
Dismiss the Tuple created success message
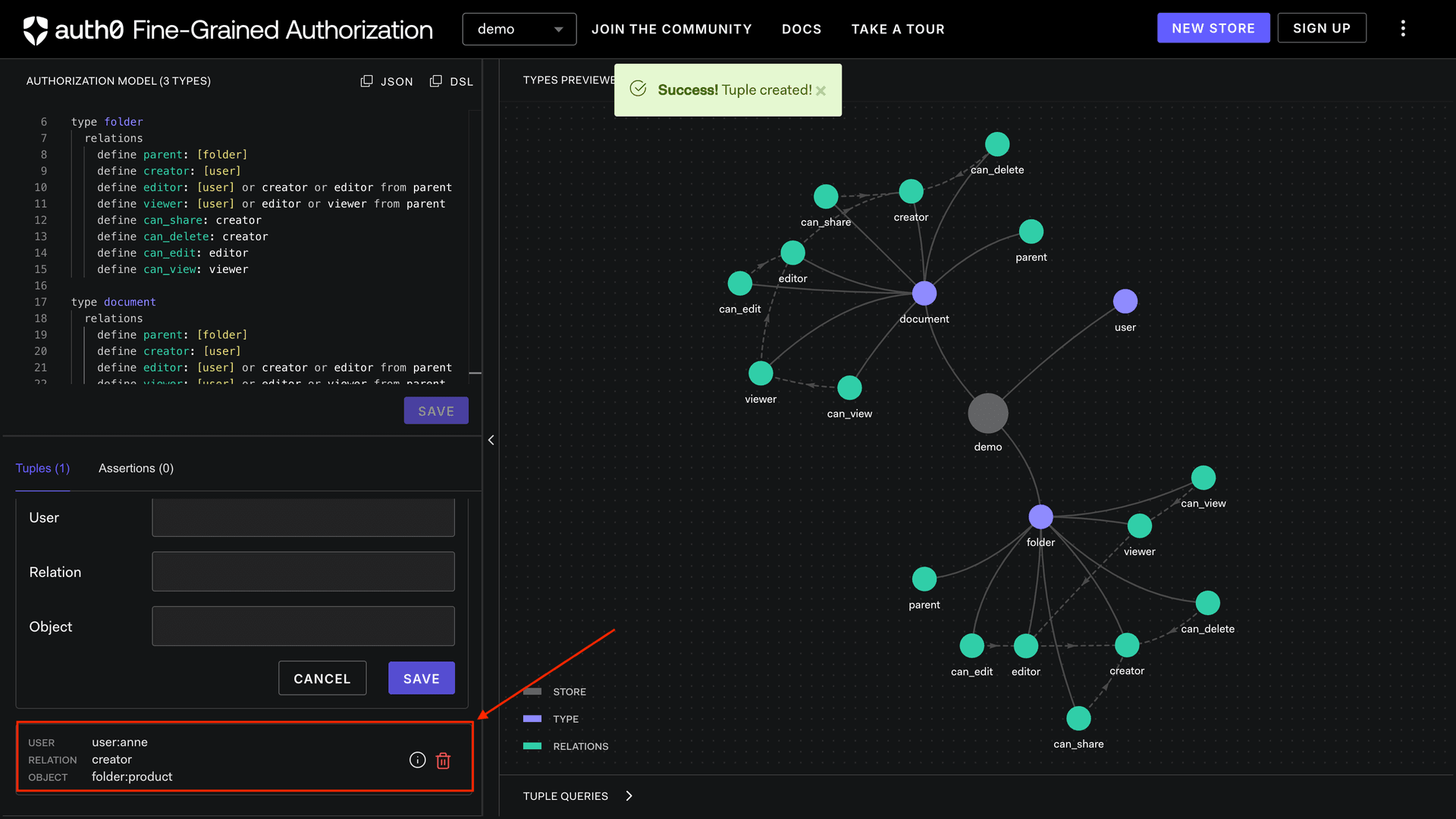click(x=821, y=90)
